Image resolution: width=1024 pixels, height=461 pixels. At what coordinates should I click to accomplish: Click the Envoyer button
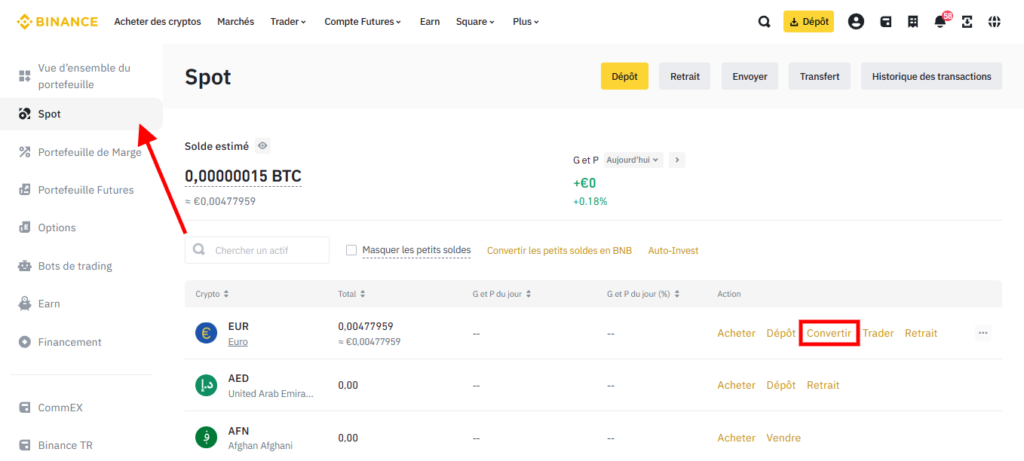pos(750,76)
